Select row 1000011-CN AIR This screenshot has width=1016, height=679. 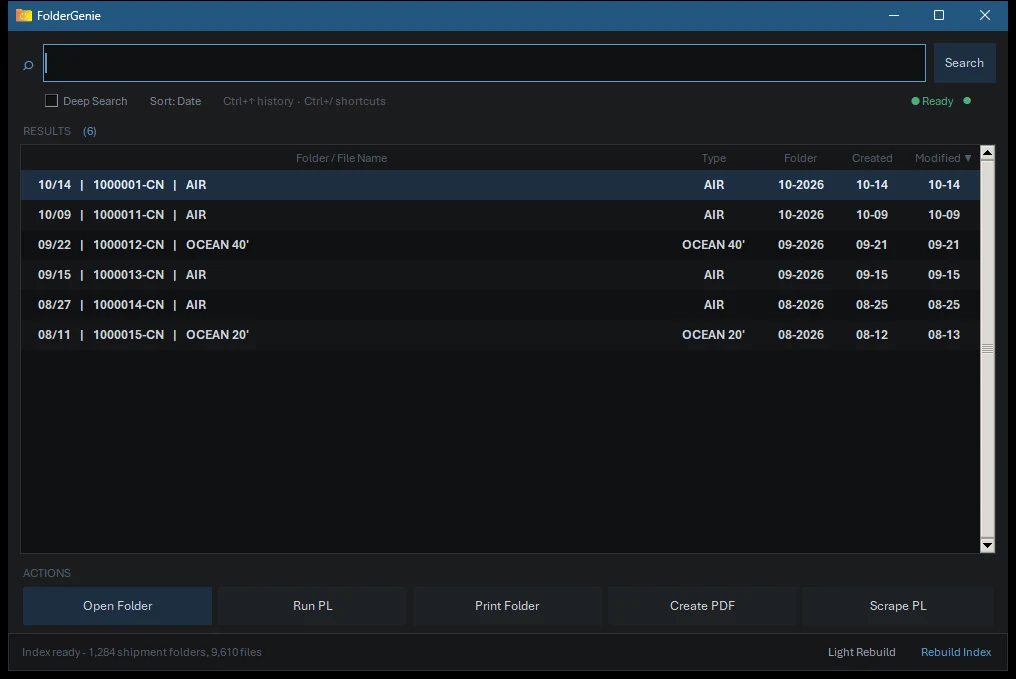point(500,214)
